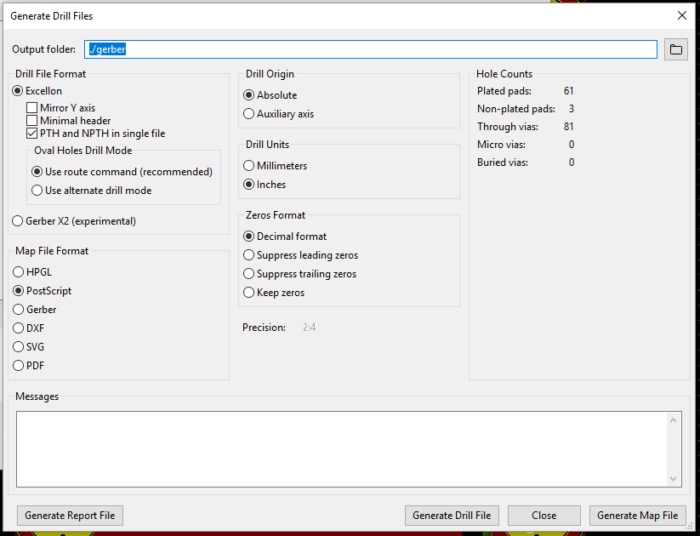Select Gerber X2 (experimental) format

18,221
